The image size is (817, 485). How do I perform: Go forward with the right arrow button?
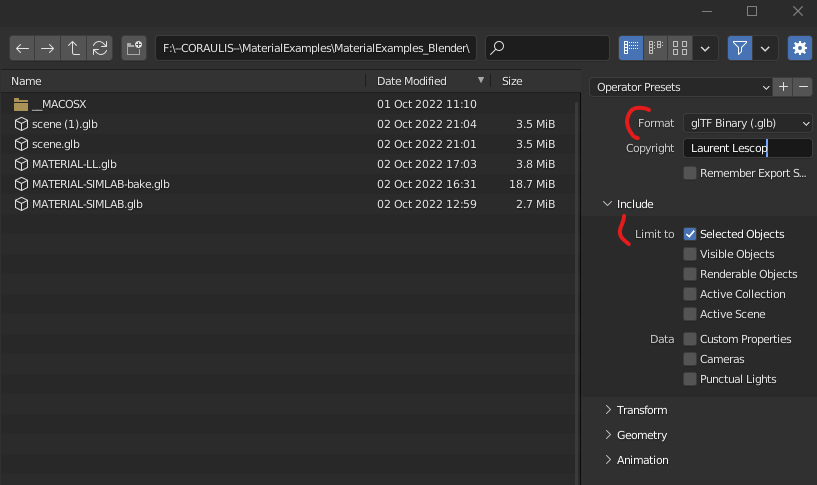coord(48,48)
